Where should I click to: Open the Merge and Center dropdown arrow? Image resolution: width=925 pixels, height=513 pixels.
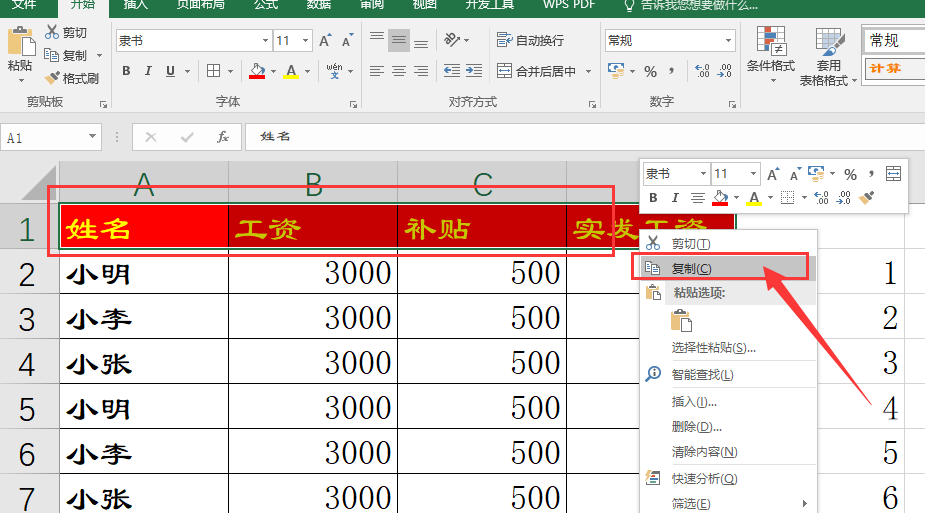(x=588, y=71)
